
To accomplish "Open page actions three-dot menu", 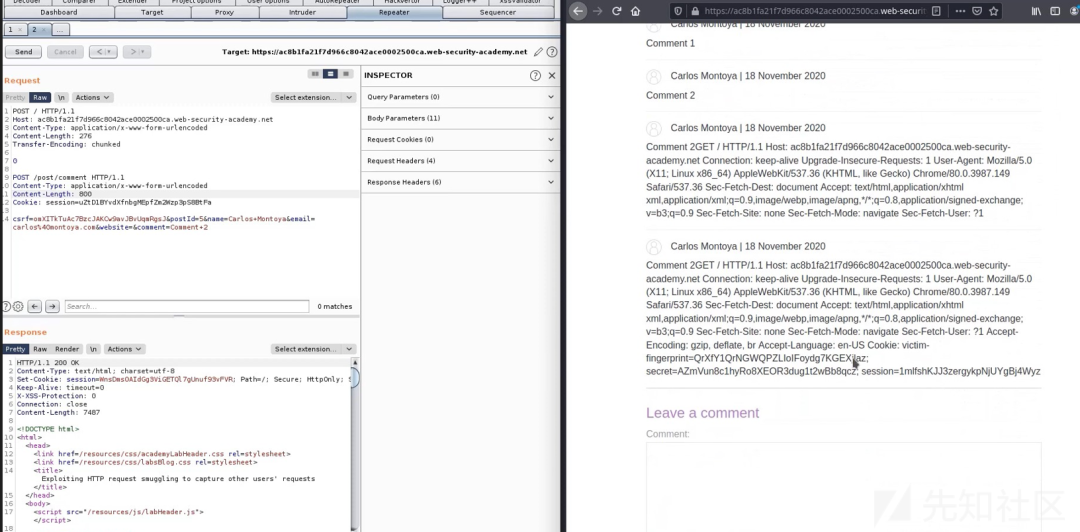I will pyautogui.click(x=960, y=11).
